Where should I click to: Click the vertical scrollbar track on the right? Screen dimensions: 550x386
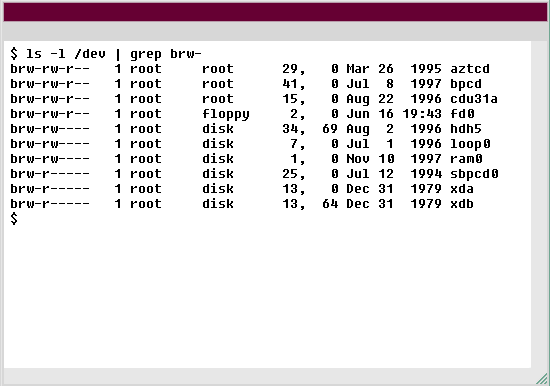[539, 204]
